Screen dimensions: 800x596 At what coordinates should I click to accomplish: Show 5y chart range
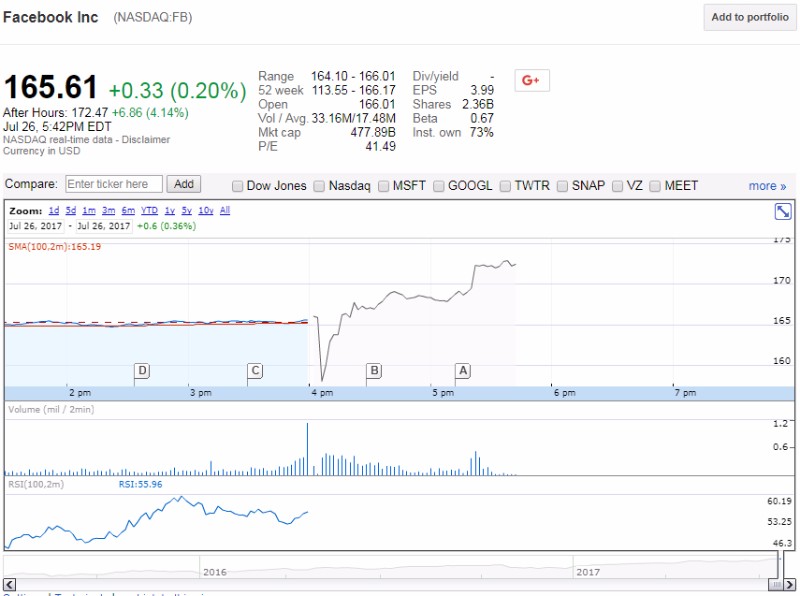187,210
